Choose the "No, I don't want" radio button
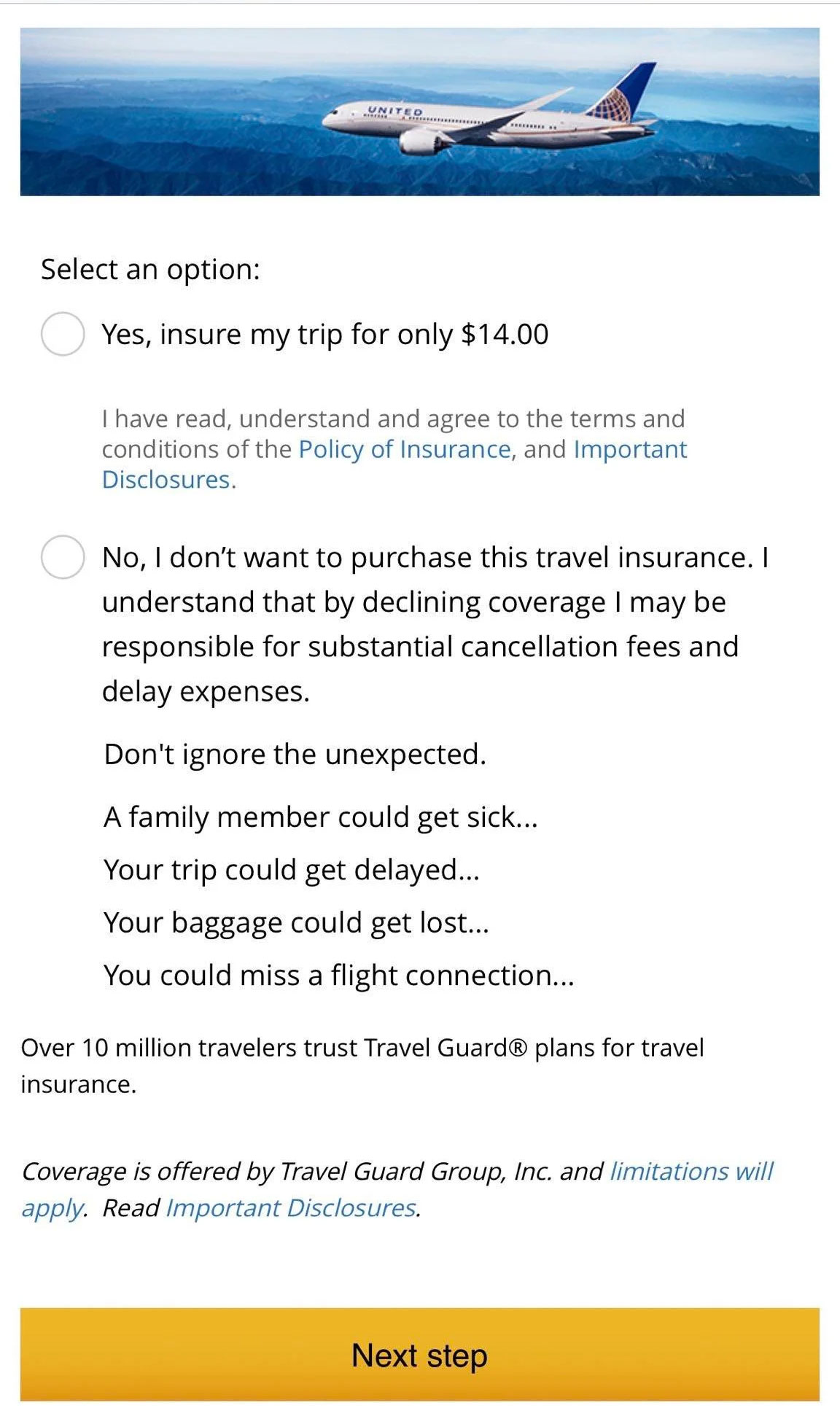 coord(63,557)
